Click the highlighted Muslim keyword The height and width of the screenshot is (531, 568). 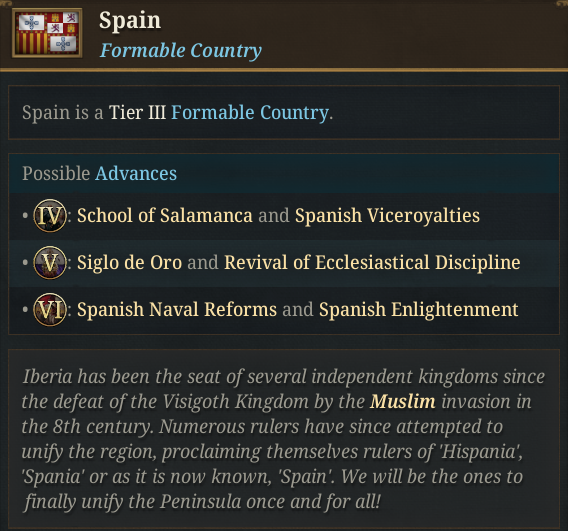point(402,402)
